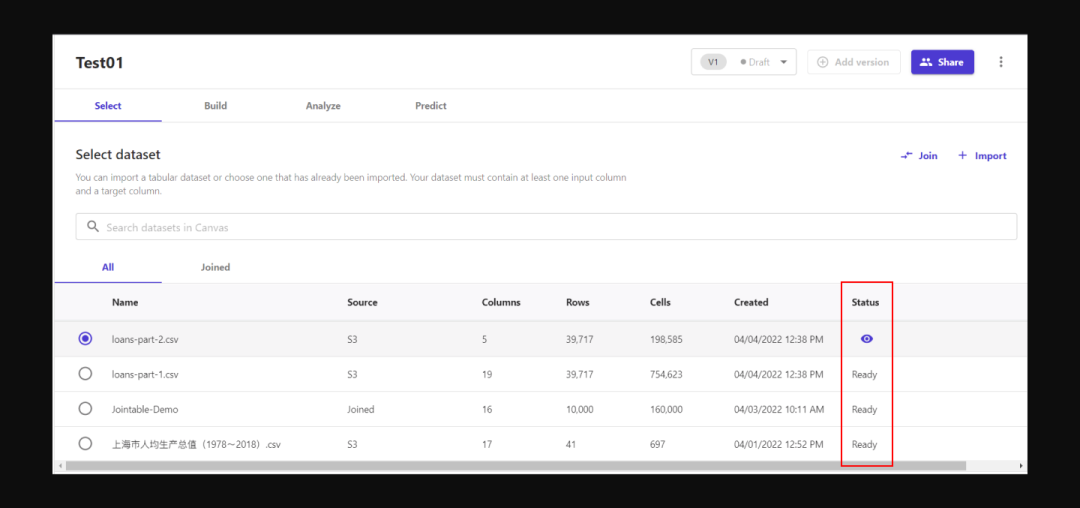Switch to the Build tab
Viewport: 1080px width, 508px height.
click(x=216, y=106)
